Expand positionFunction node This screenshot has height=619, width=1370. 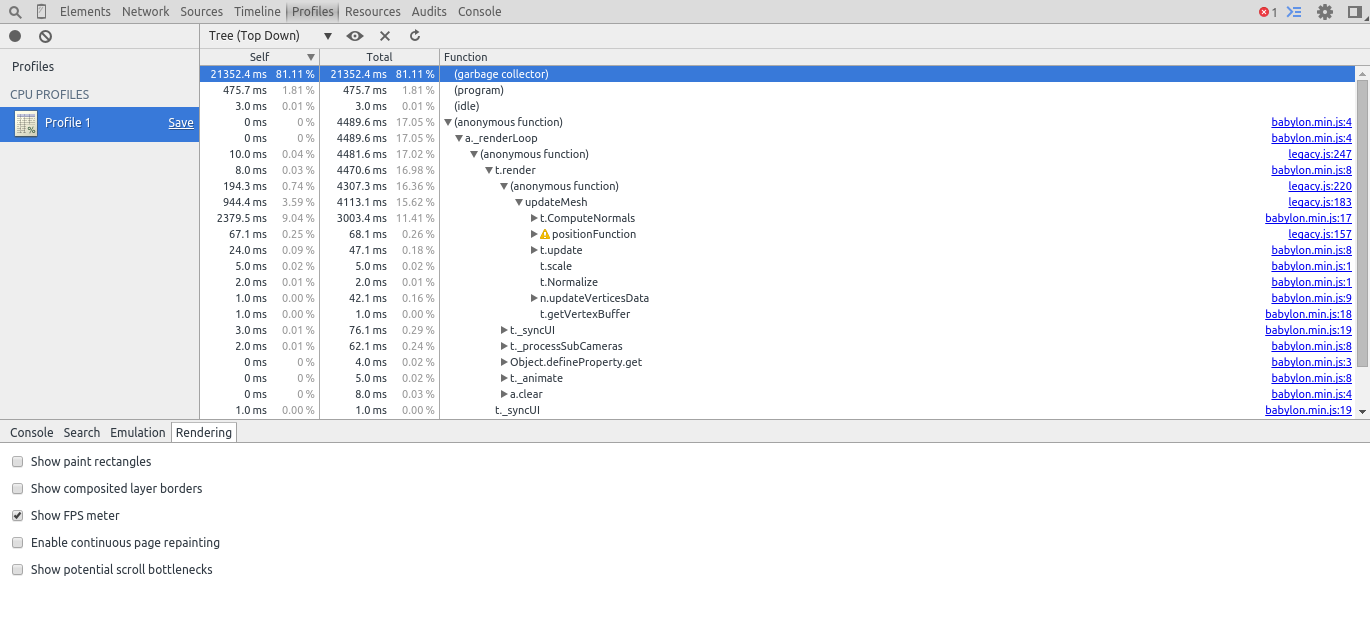(534, 234)
